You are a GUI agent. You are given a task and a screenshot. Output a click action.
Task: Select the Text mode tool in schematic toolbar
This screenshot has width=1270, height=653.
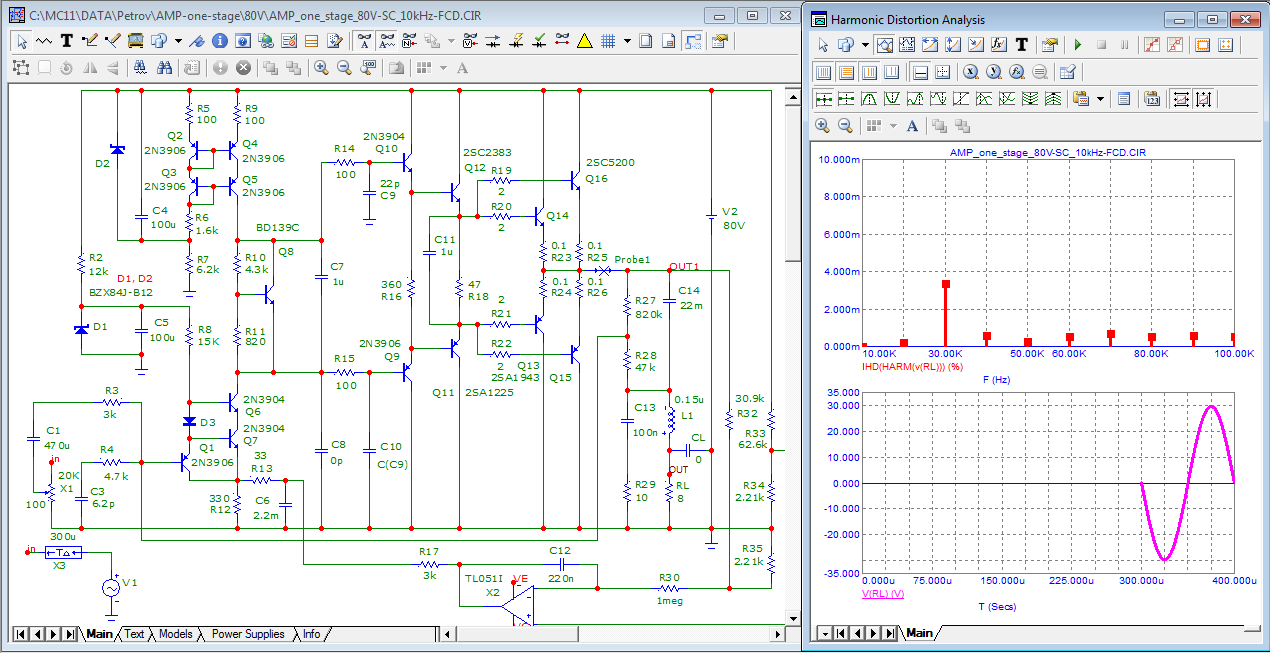(x=66, y=41)
